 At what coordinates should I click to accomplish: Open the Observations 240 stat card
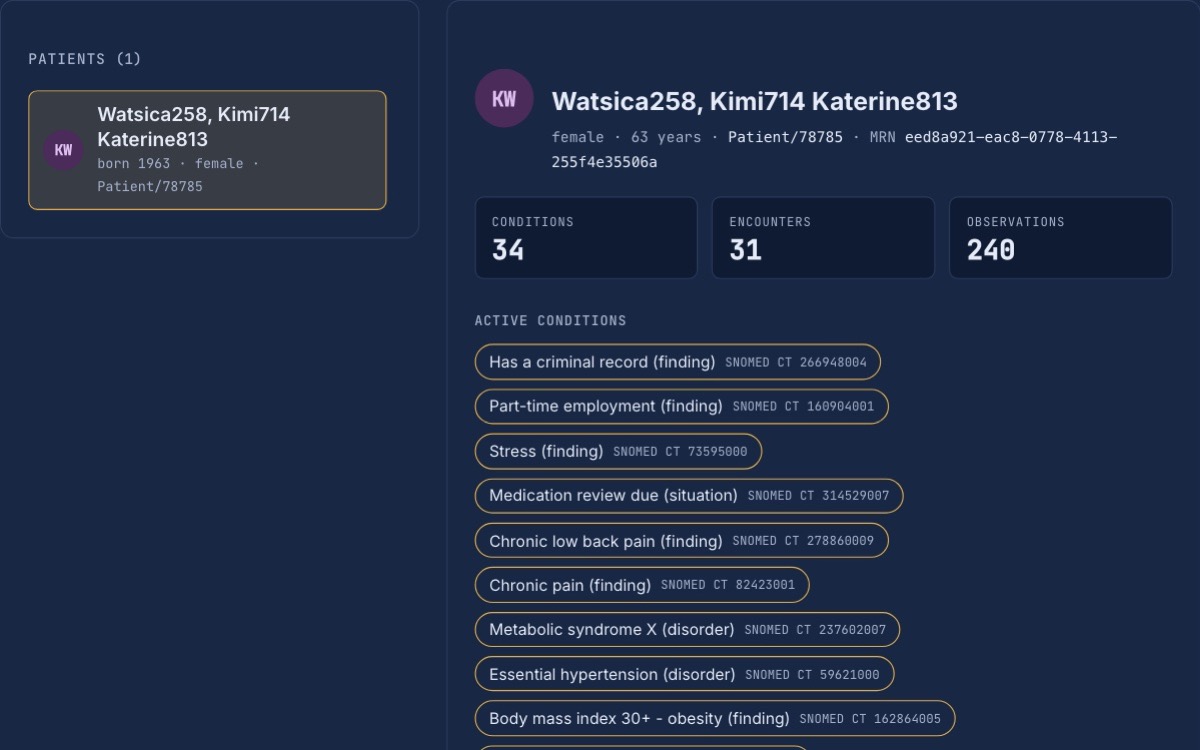point(1060,238)
